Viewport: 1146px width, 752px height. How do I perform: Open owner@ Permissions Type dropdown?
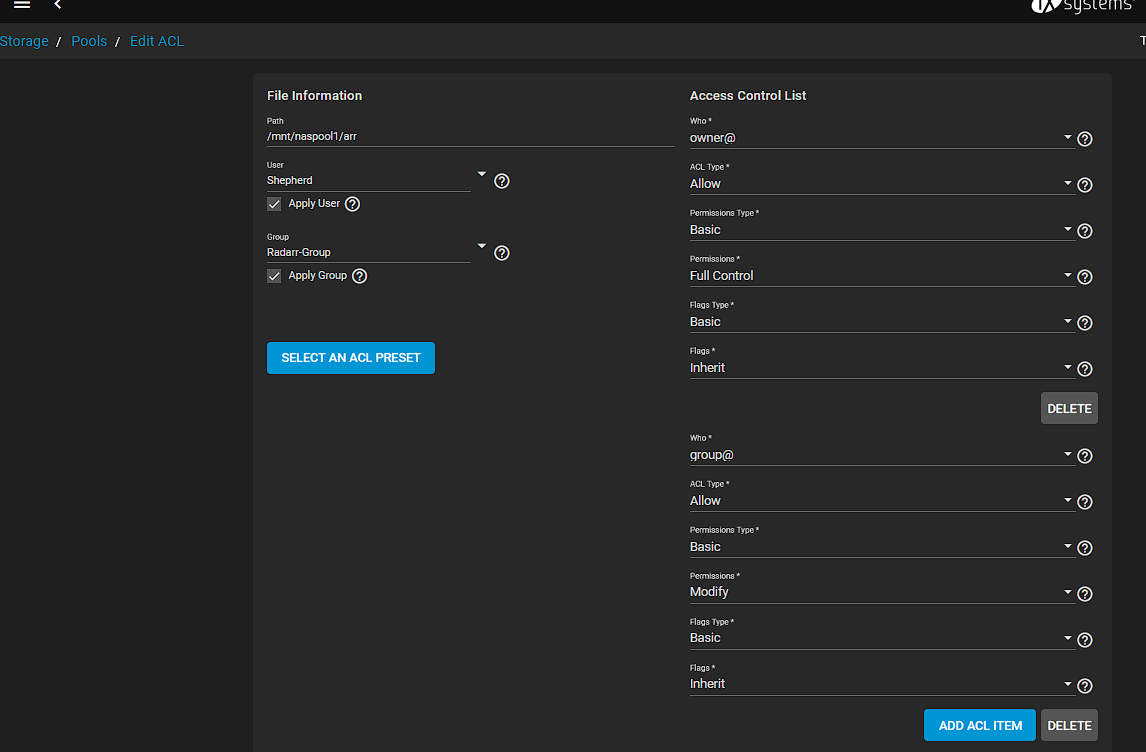(x=881, y=230)
